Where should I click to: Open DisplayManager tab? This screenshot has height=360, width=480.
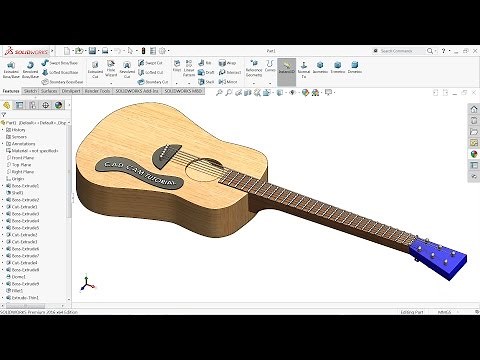point(59,105)
